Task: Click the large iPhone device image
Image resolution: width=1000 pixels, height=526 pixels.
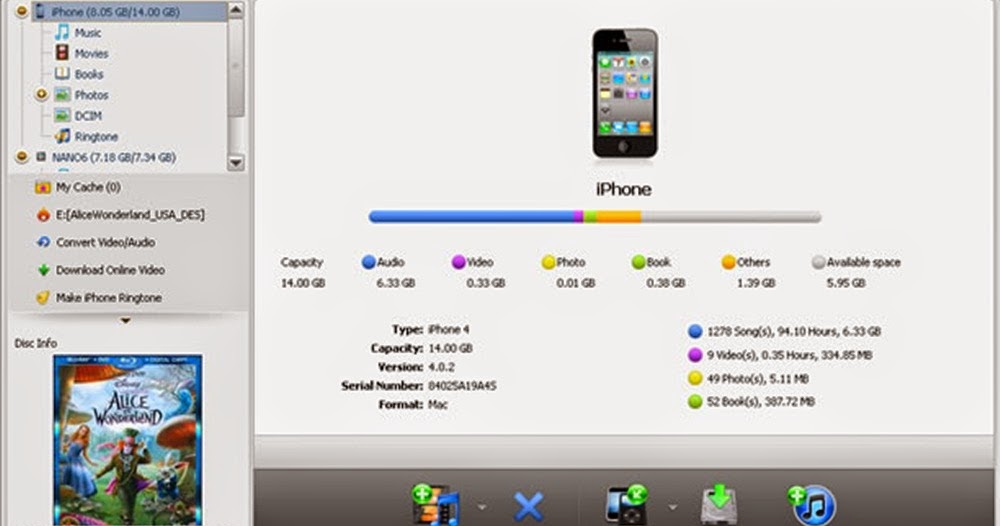Action: click(624, 93)
